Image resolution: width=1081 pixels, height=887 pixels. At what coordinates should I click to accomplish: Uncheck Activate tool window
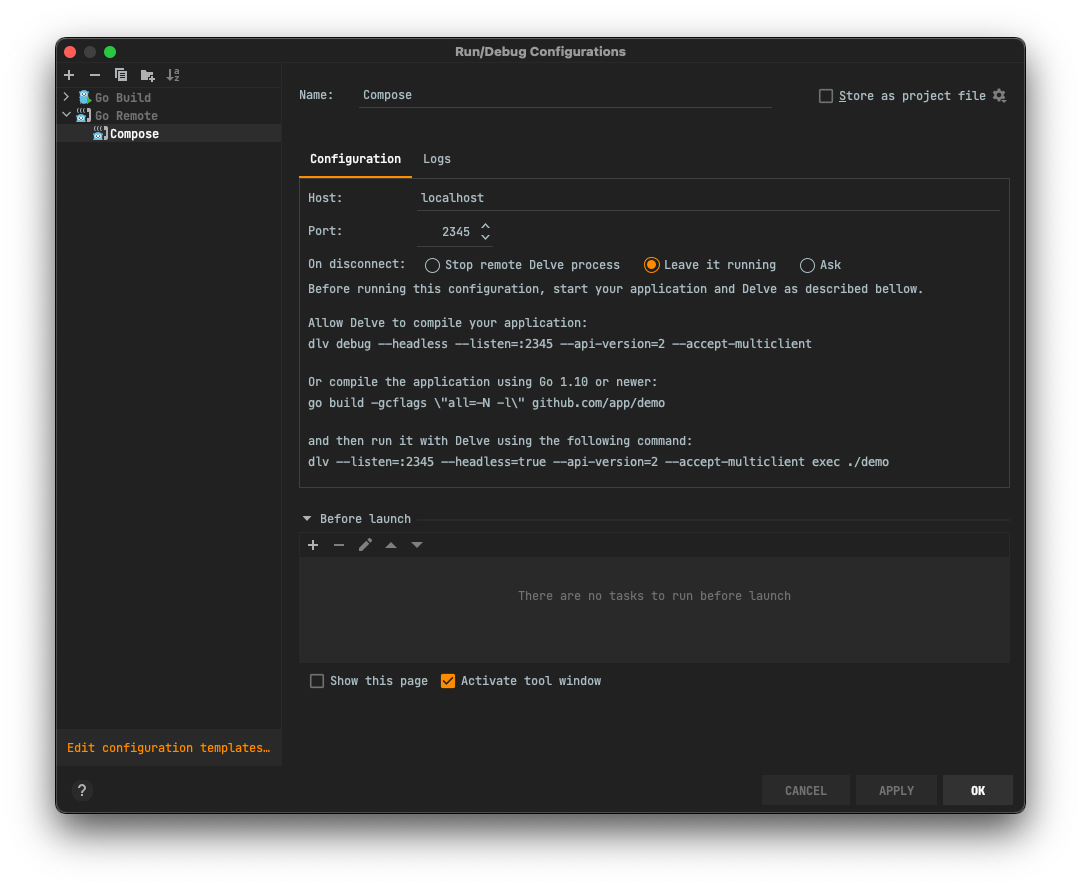click(x=448, y=681)
